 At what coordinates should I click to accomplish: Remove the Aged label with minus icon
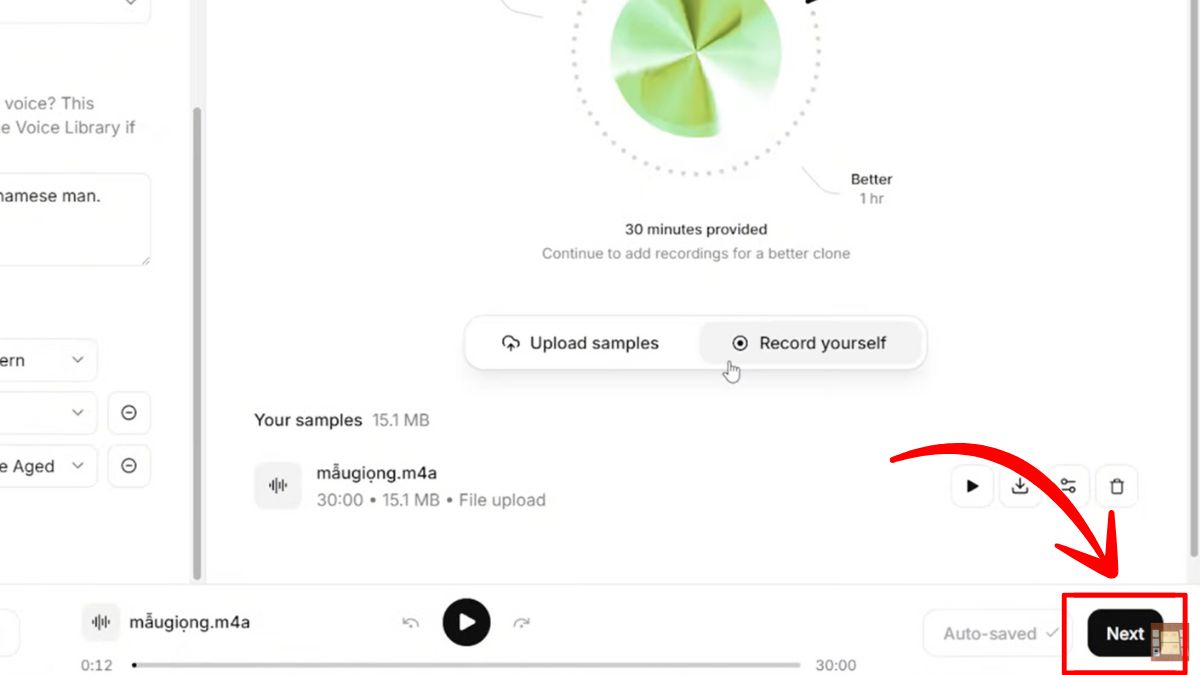pos(129,466)
